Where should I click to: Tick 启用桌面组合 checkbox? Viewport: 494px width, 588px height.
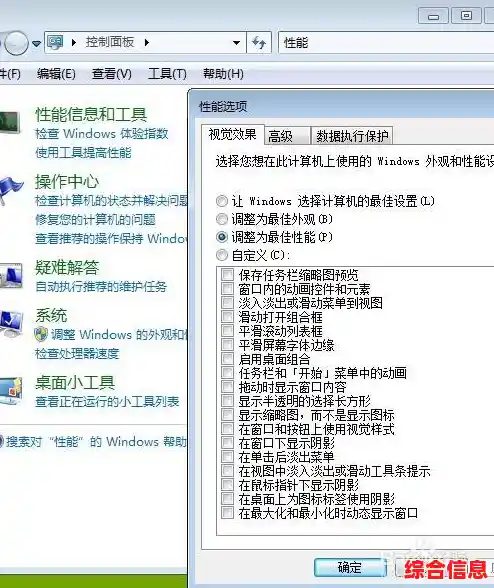click(227, 359)
